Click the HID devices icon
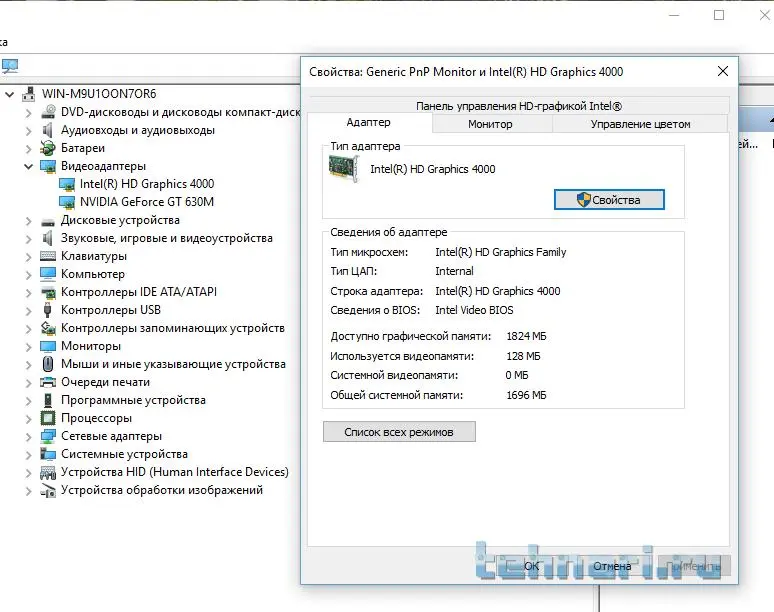Viewport: 774px width, 612px height. coord(48,473)
